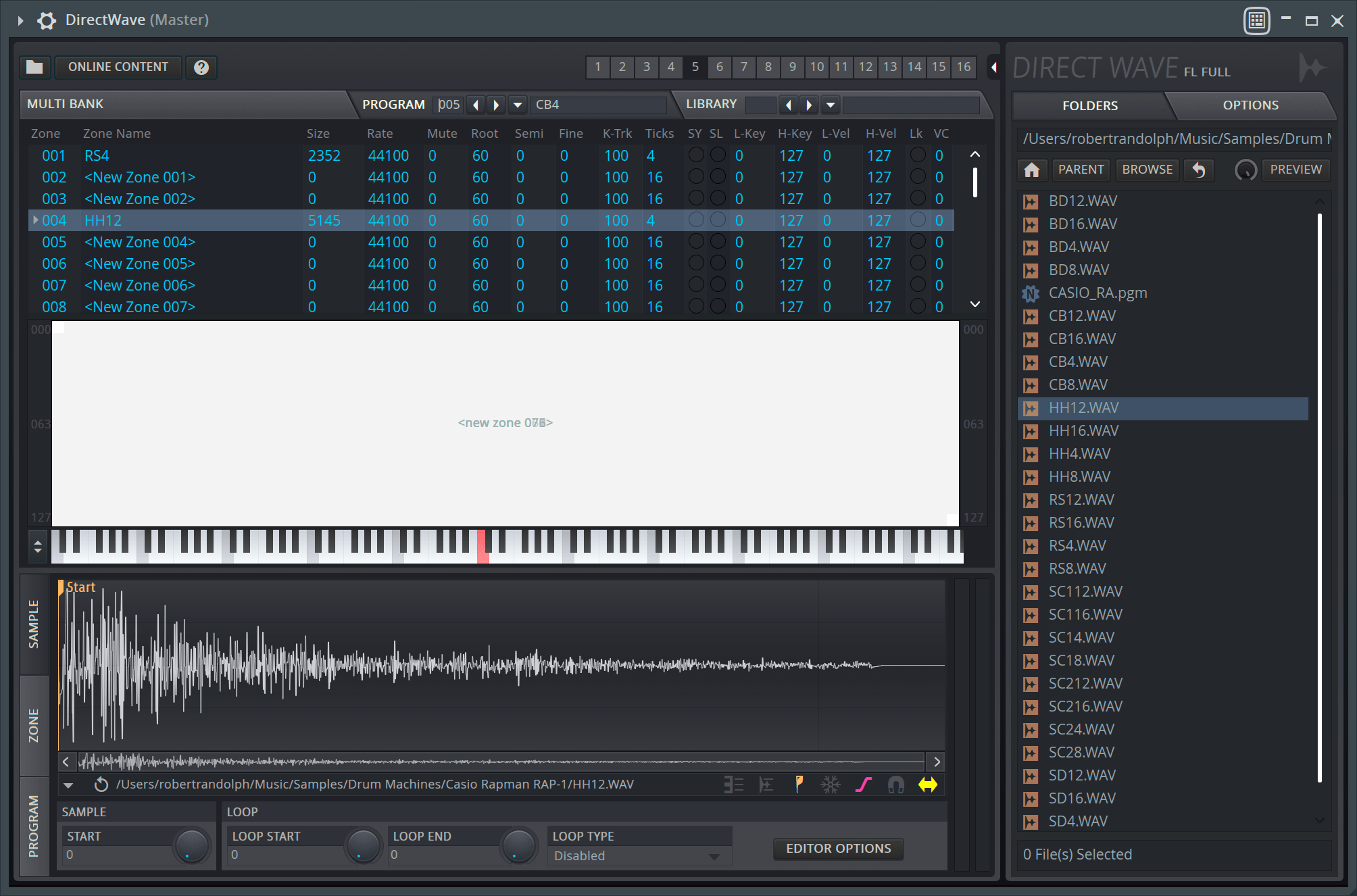Open the Program dropdown arrow

click(x=518, y=105)
